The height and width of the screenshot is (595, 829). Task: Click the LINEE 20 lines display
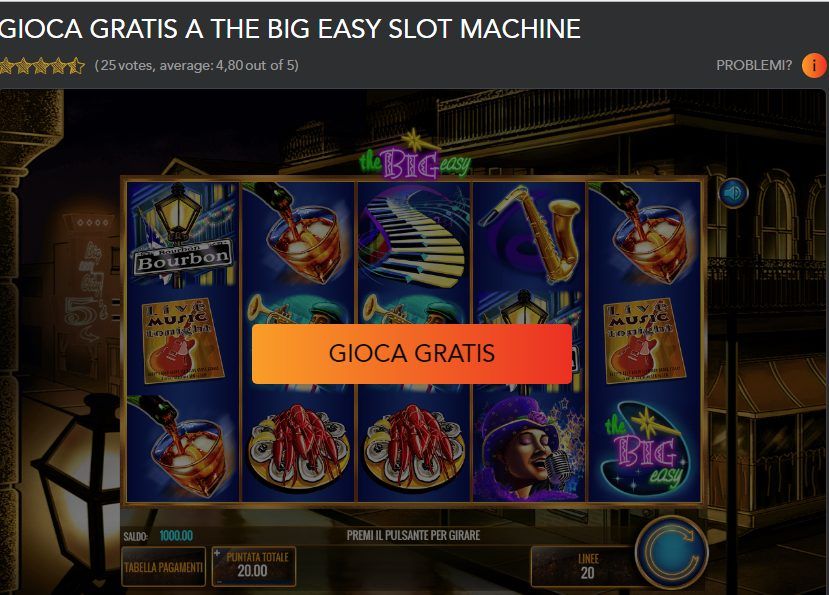point(587,566)
